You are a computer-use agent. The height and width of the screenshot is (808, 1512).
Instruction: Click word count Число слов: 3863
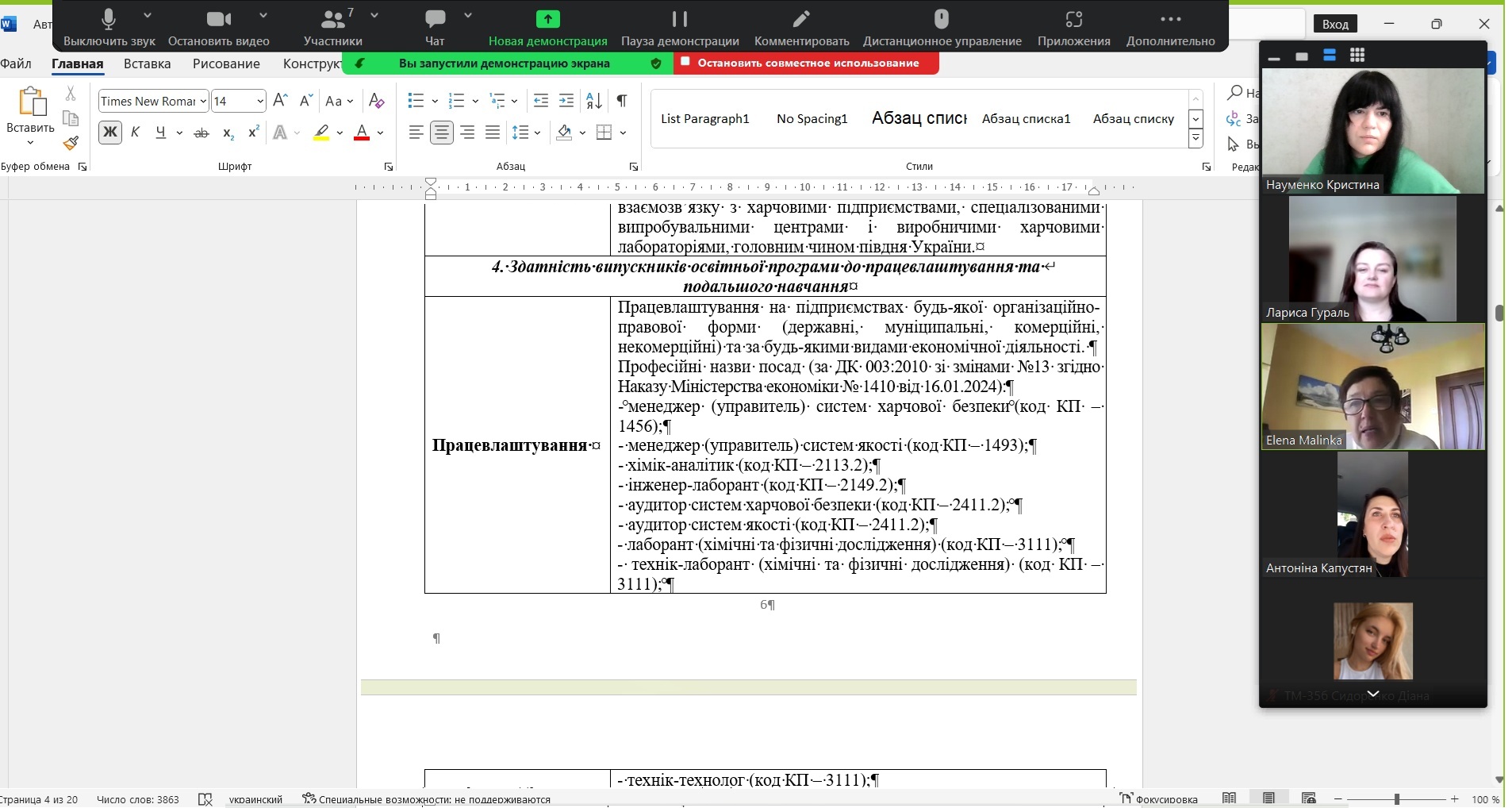click(138, 799)
